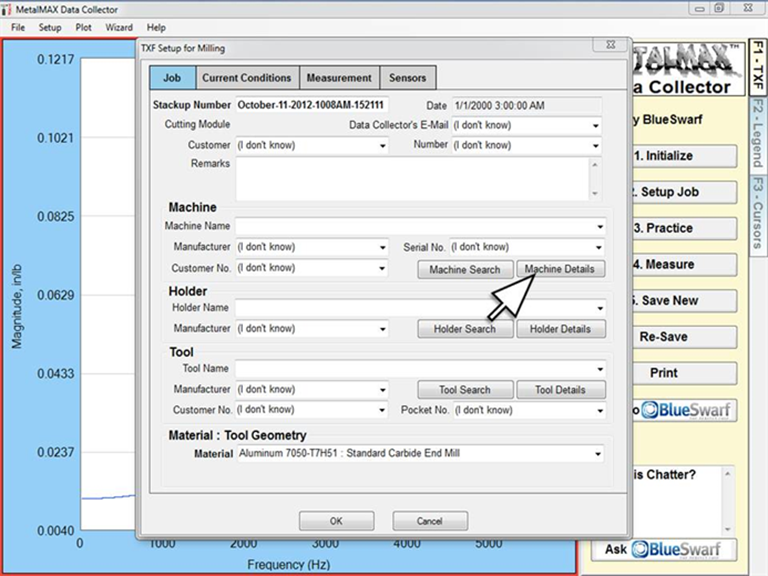Screen dimensions: 768x576
Task: Confirm the dialog with OK
Action: (x=336, y=521)
